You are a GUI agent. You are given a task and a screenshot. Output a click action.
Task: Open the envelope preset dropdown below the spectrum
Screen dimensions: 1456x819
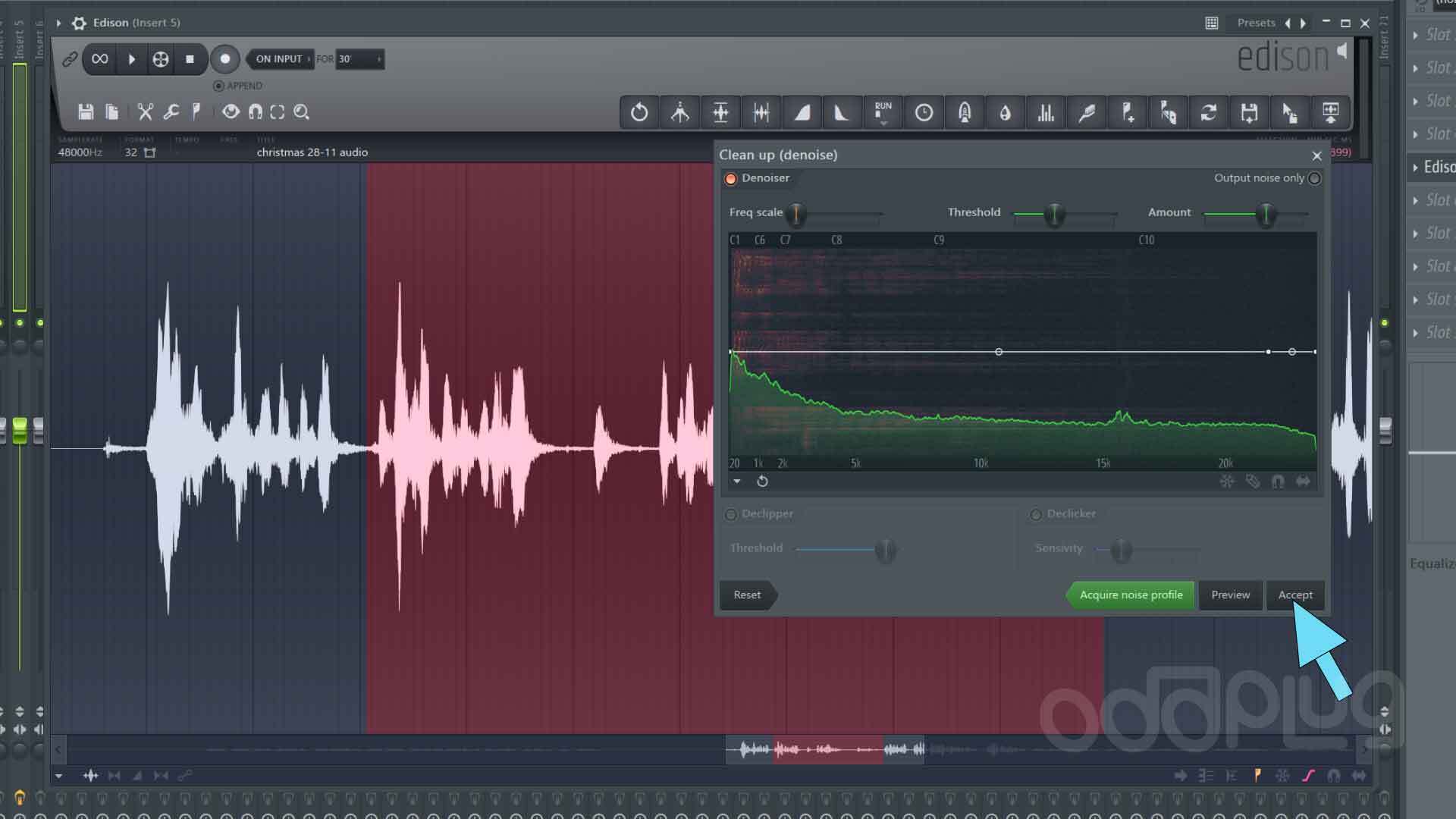pos(736,481)
